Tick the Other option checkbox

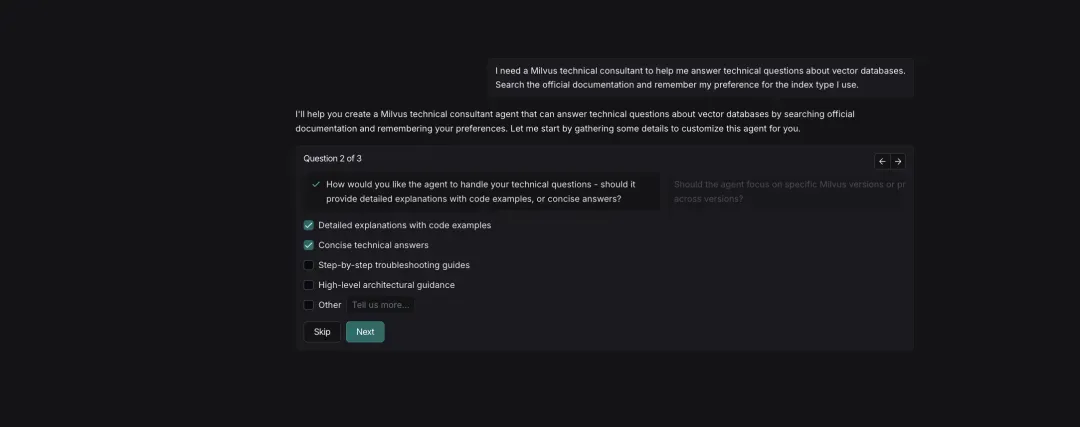tap(309, 305)
